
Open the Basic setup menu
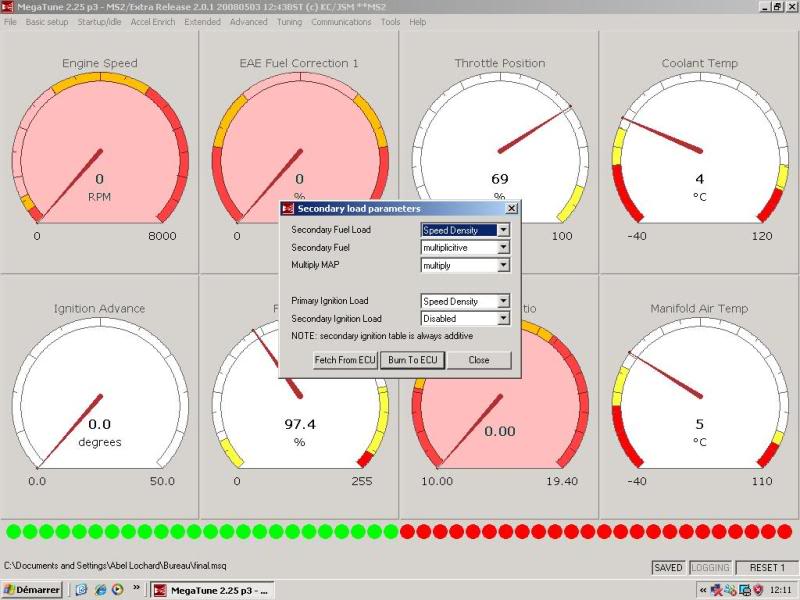(x=46, y=22)
